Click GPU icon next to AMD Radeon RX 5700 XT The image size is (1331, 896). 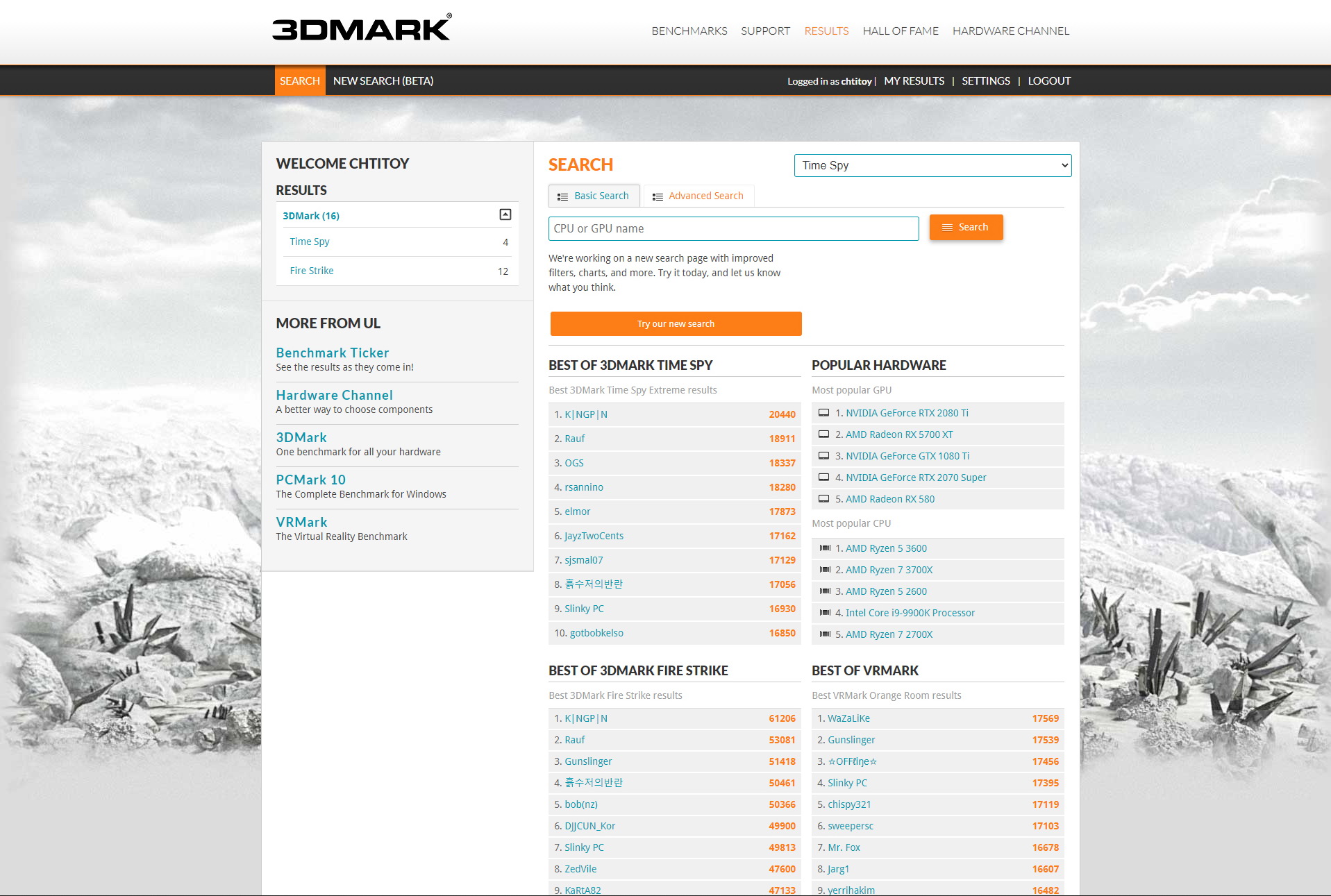coord(823,434)
